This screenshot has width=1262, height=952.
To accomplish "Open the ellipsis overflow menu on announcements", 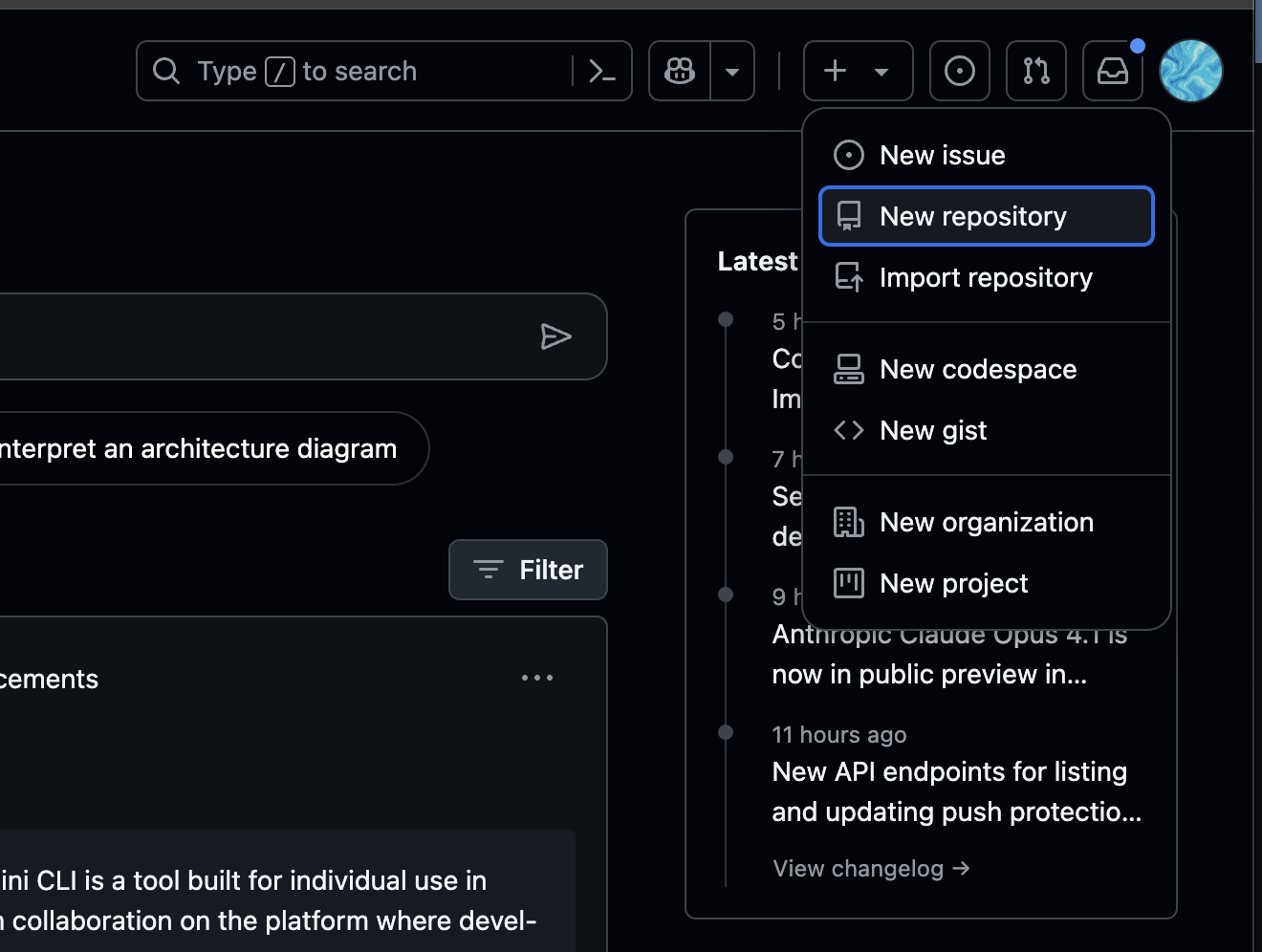I will [x=537, y=678].
